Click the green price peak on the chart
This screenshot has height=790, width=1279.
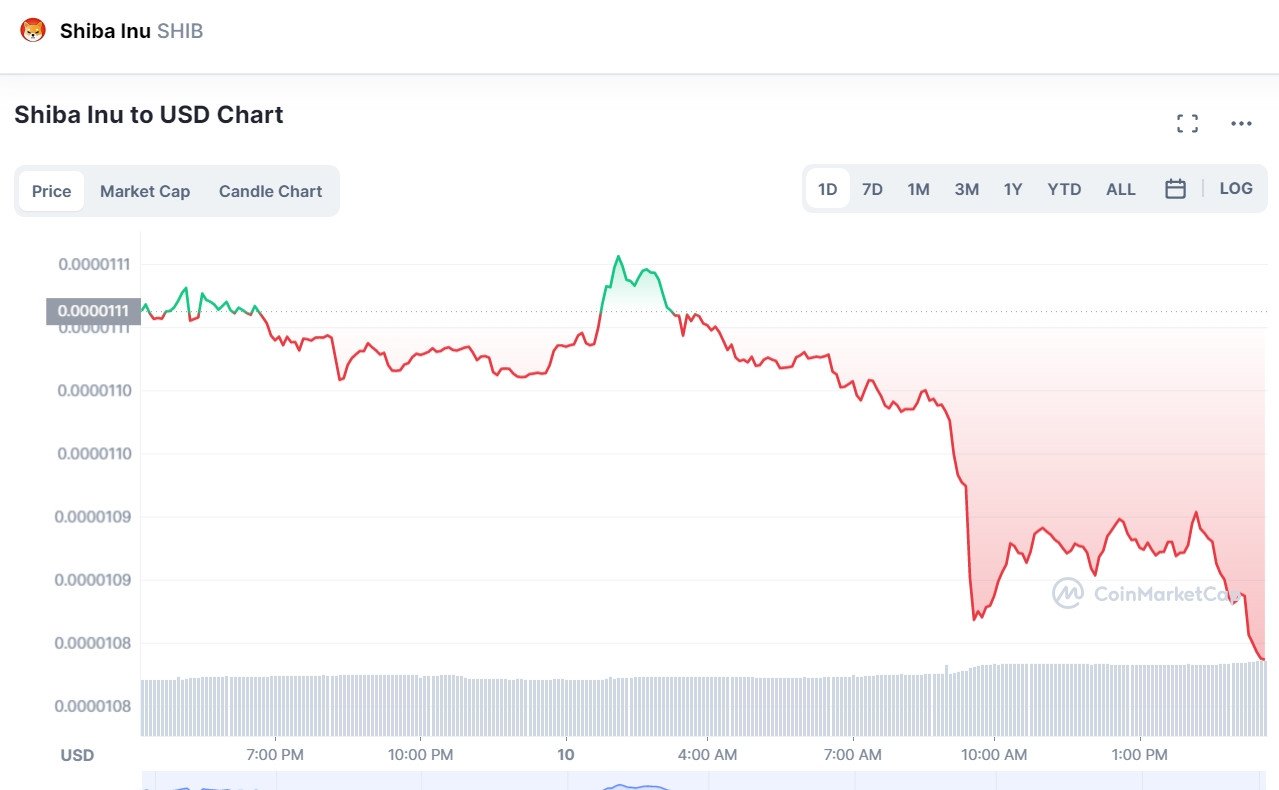click(x=618, y=257)
